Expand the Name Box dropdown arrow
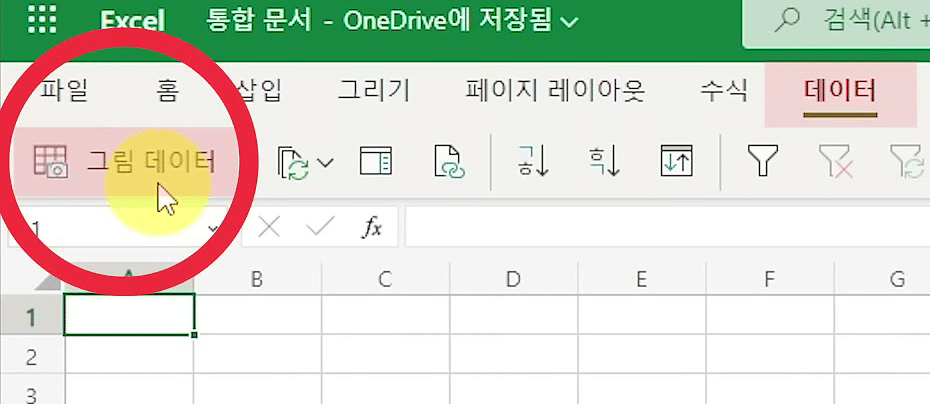Image resolution: width=930 pixels, height=404 pixels. click(x=214, y=228)
